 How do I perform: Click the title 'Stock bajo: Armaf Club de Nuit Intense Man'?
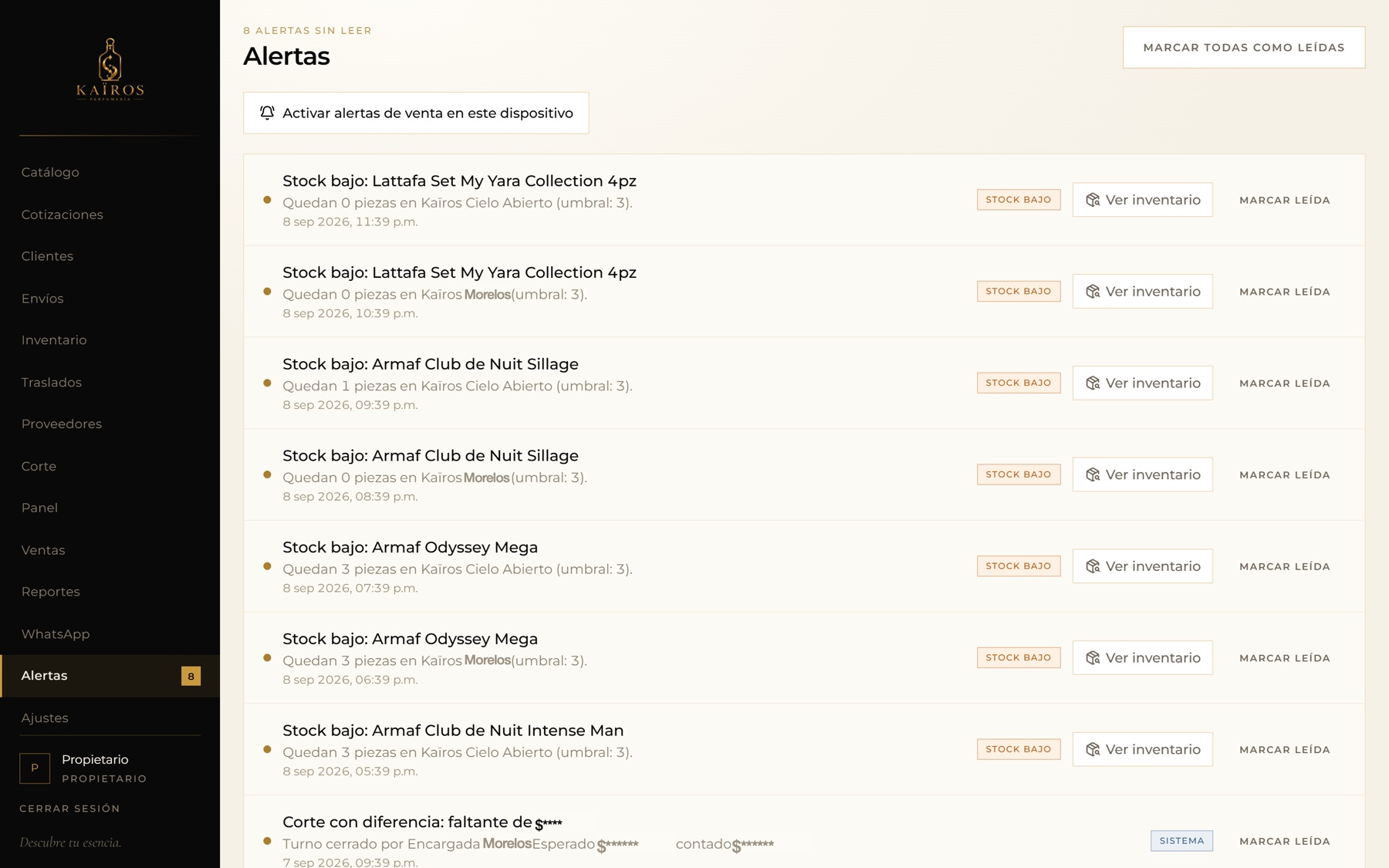(453, 731)
